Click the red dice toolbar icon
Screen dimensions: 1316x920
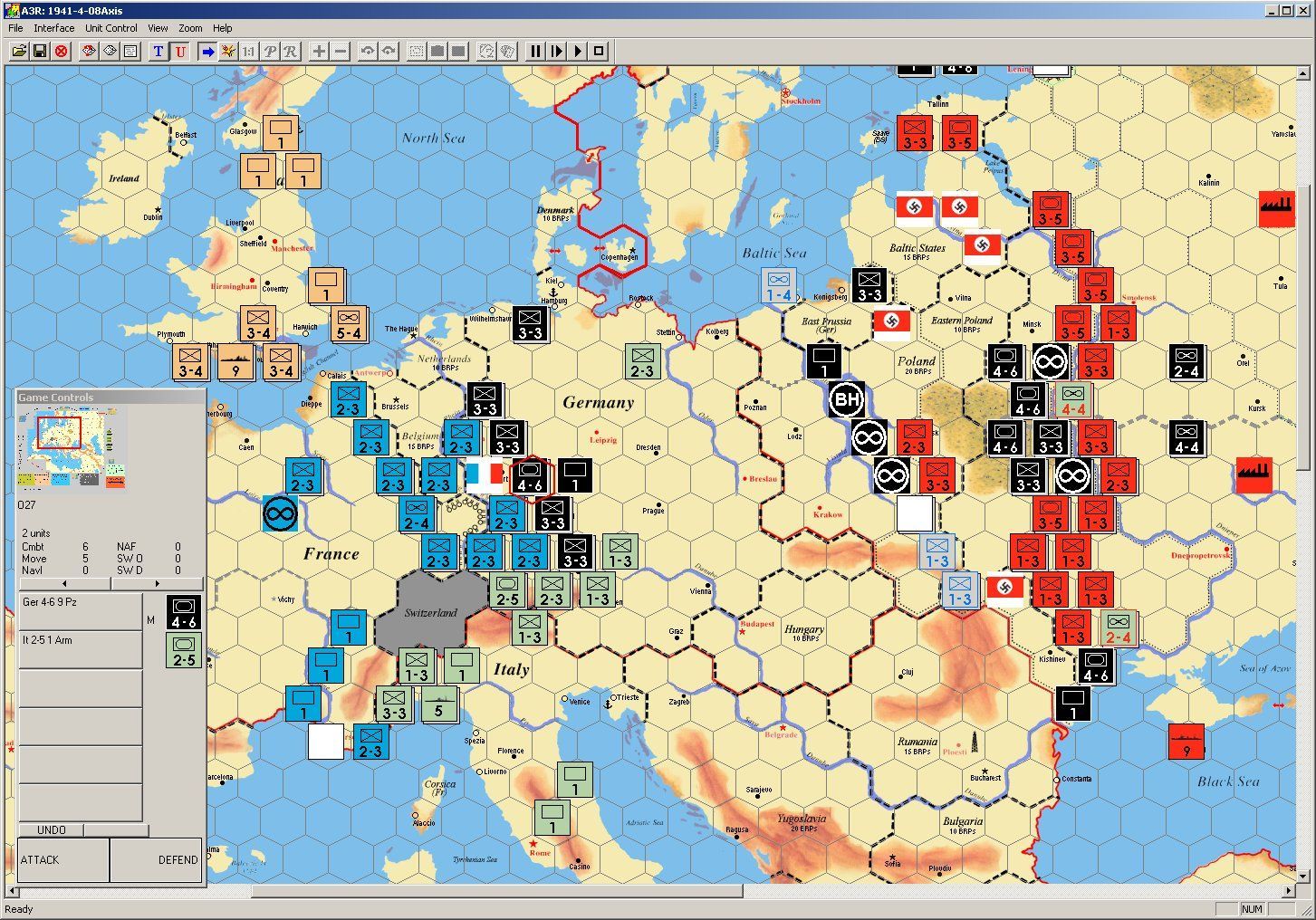pos(89,52)
